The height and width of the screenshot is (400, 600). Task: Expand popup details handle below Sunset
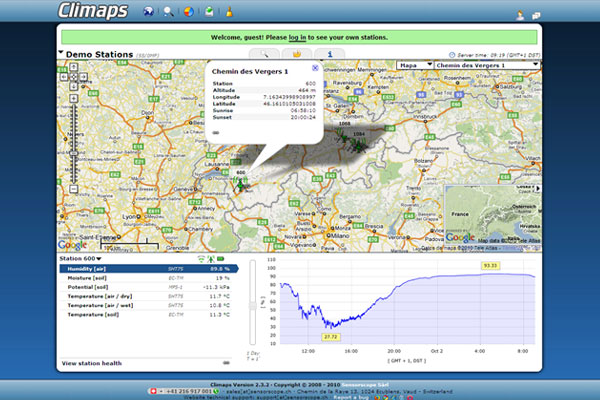[x=216, y=133]
